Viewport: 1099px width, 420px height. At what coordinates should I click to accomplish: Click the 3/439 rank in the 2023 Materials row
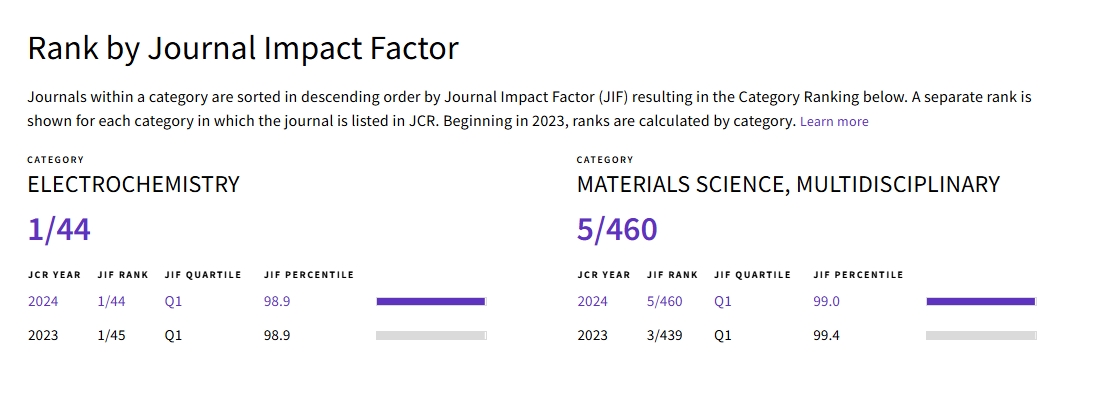click(665, 336)
